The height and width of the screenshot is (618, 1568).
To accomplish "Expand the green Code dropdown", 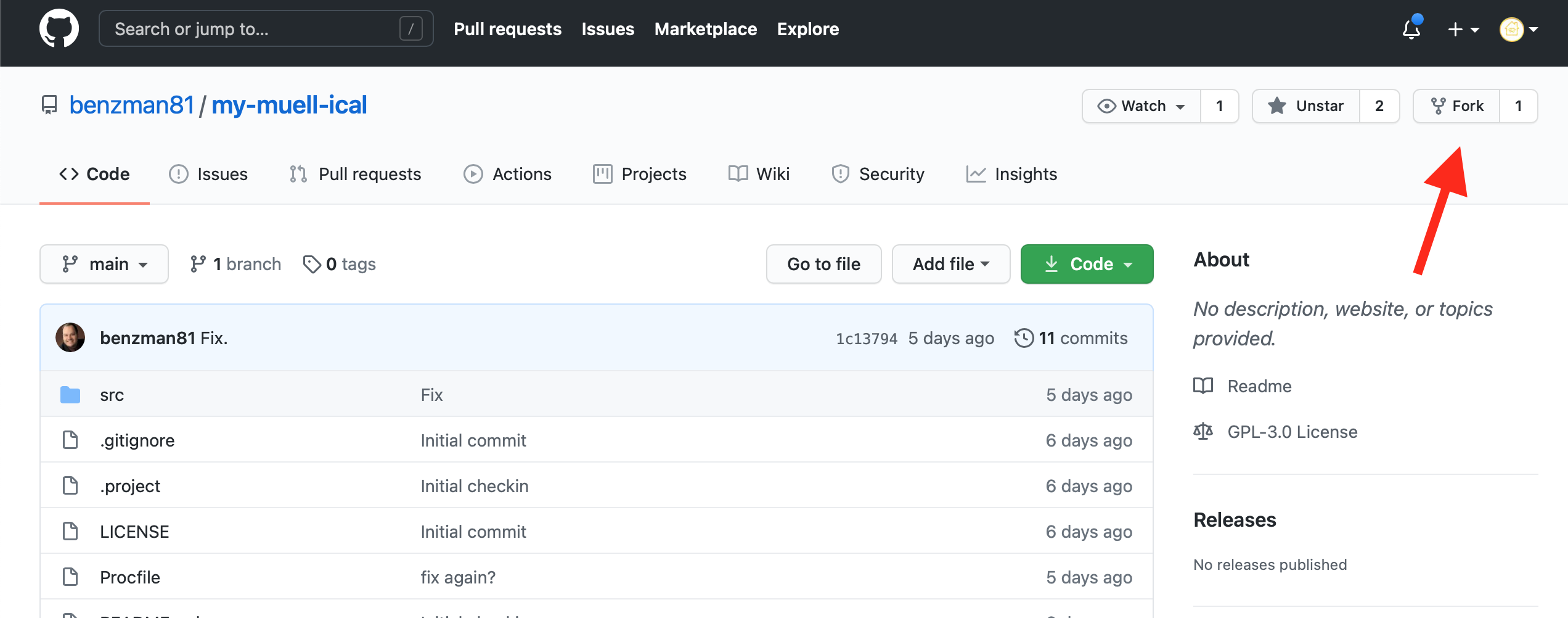I will pyautogui.click(x=1087, y=264).
